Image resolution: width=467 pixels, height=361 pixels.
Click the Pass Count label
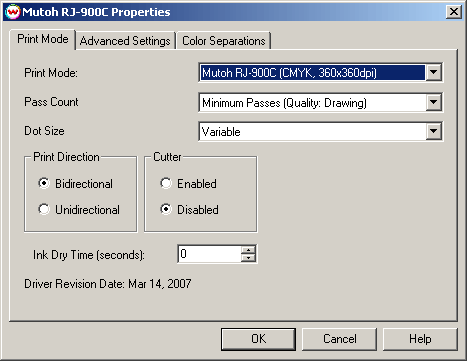(x=51, y=102)
